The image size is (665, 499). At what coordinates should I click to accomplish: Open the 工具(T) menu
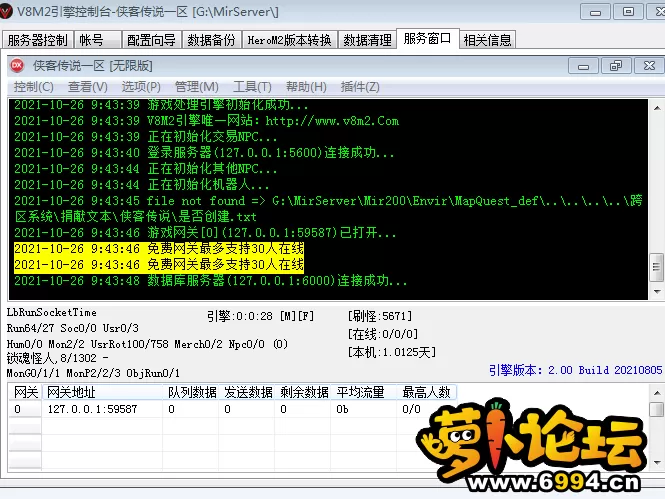point(252,87)
